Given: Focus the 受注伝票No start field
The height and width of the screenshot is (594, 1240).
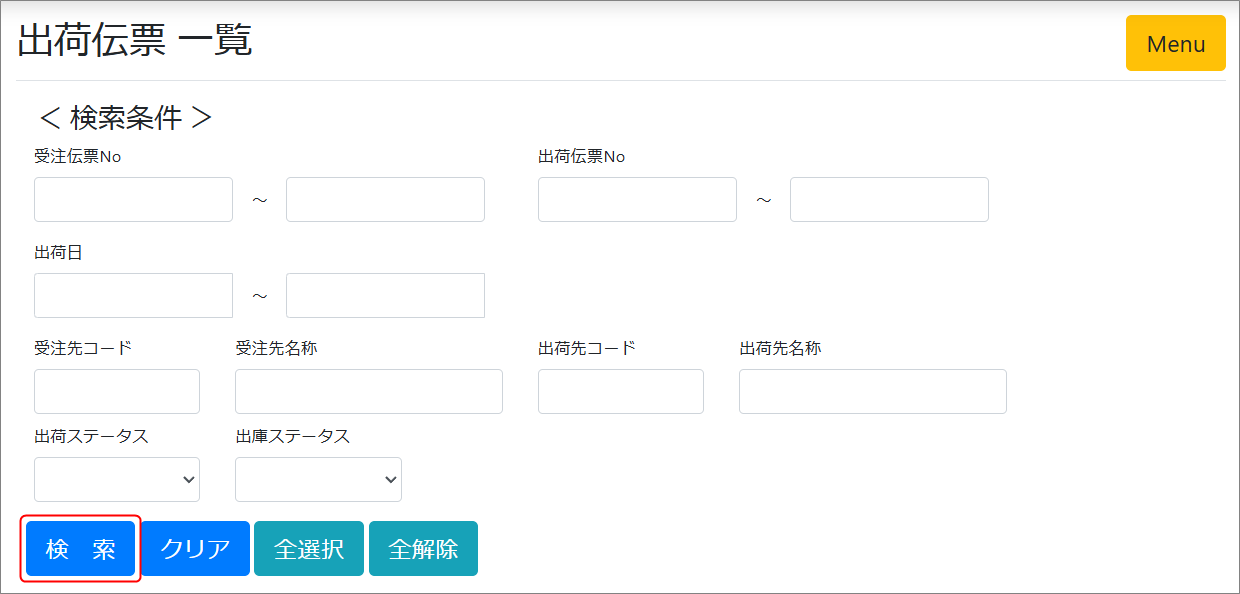Looking at the screenshot, I should click(133, 200).
